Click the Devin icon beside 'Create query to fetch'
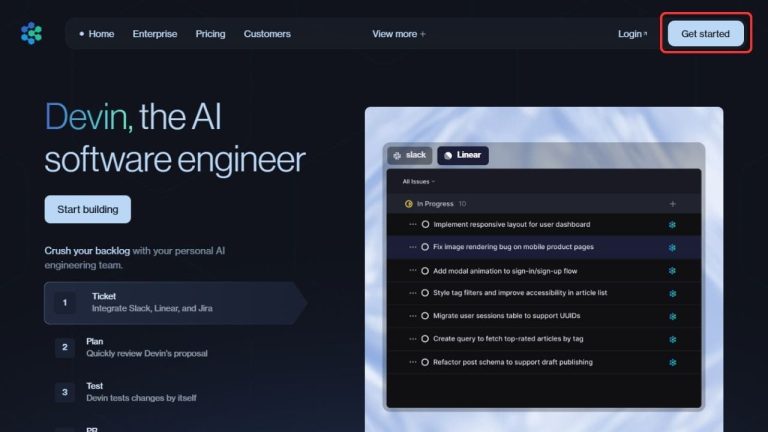 672,339
